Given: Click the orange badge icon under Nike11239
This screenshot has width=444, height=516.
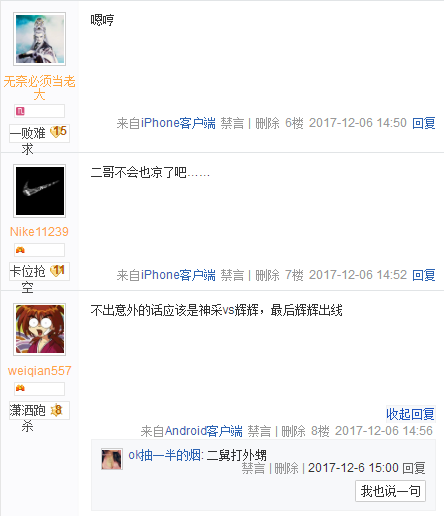Looking at the screenshot, I should 20,250.
